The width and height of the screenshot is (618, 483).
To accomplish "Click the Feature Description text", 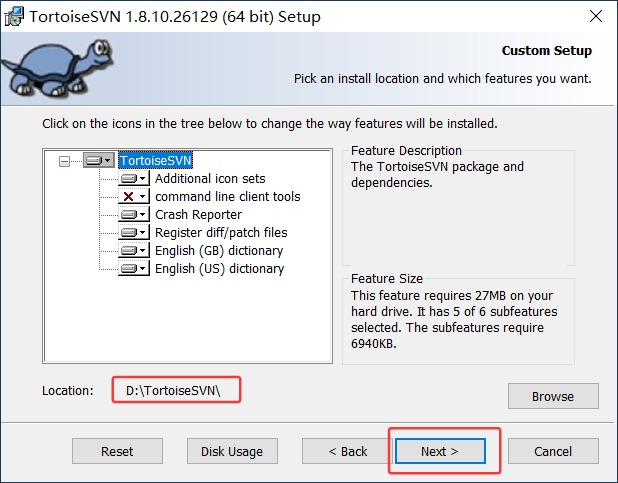I will coord(437,175).
